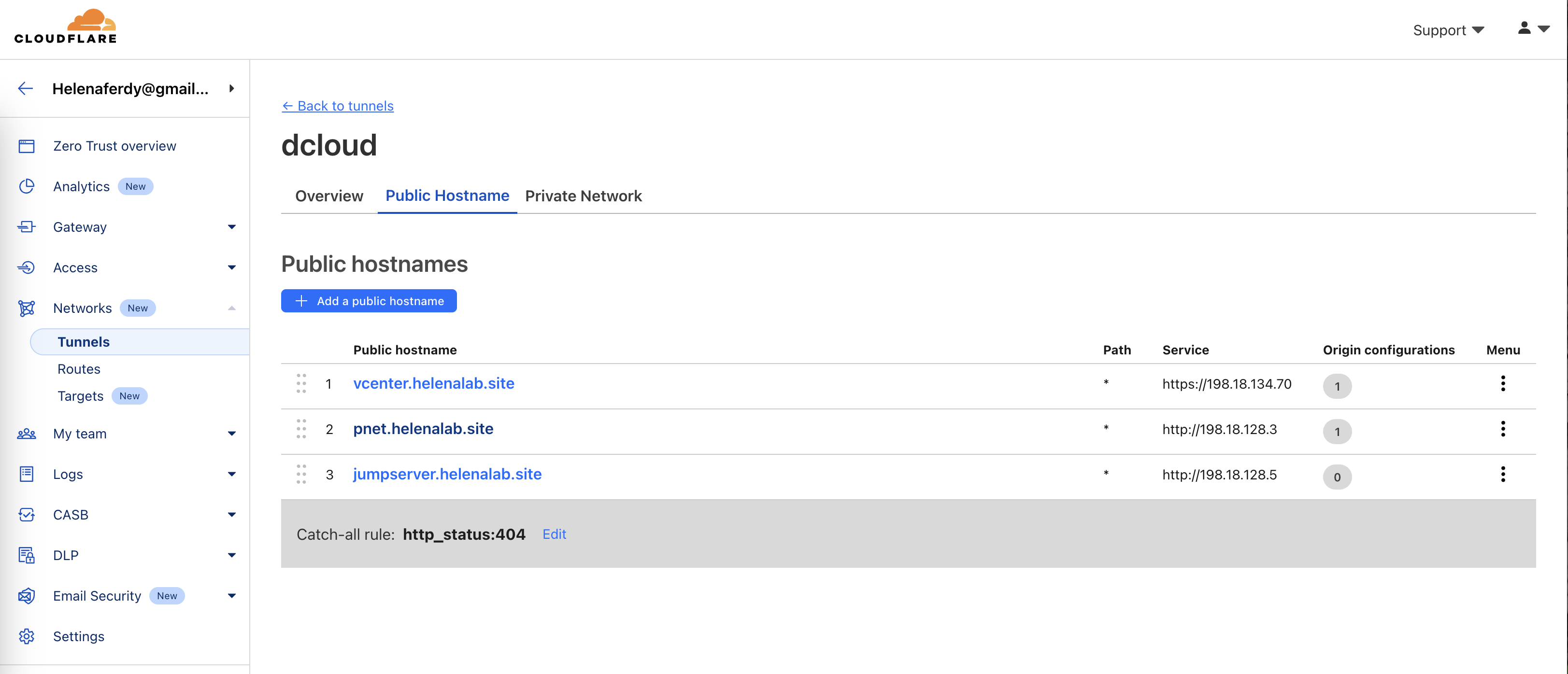Screen dimensions: 1568x674
Task: Click the Analytics pie chart icon
Action: [x=26, y=186]
